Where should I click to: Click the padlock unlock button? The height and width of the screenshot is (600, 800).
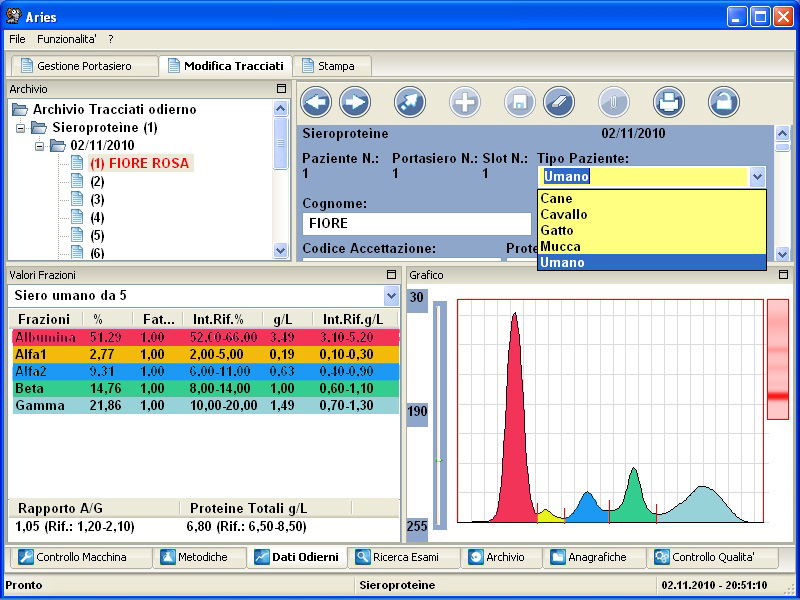pos(724,102)
